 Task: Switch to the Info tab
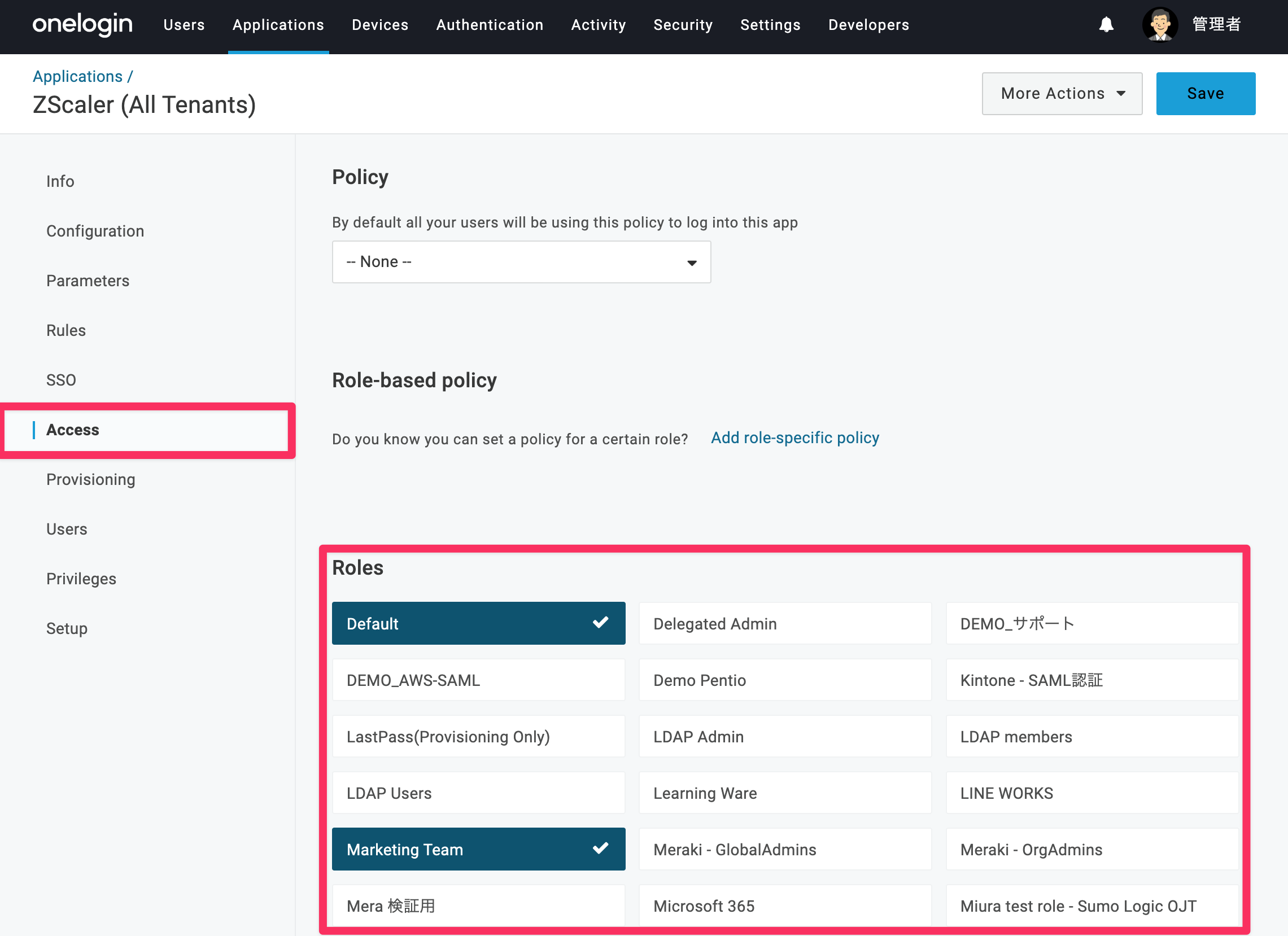point(60,181)
